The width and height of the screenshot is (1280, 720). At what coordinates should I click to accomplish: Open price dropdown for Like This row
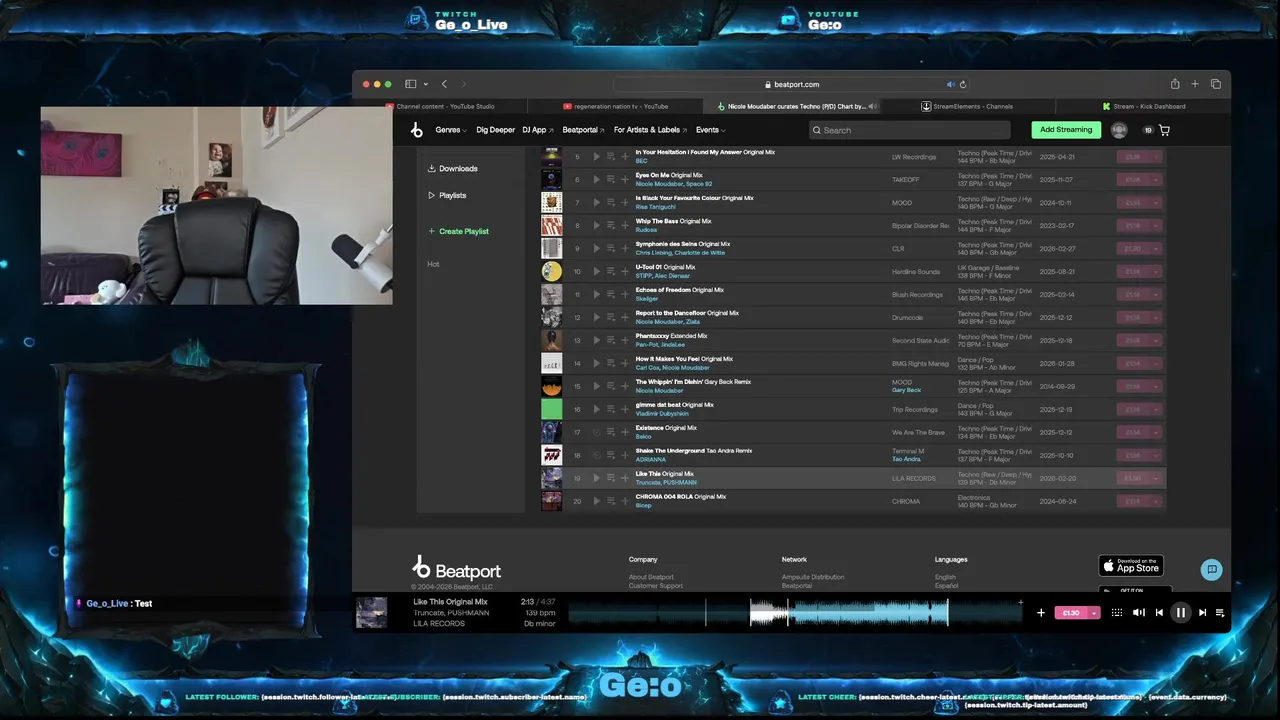pyautogui.click(x=1156, y=478)
